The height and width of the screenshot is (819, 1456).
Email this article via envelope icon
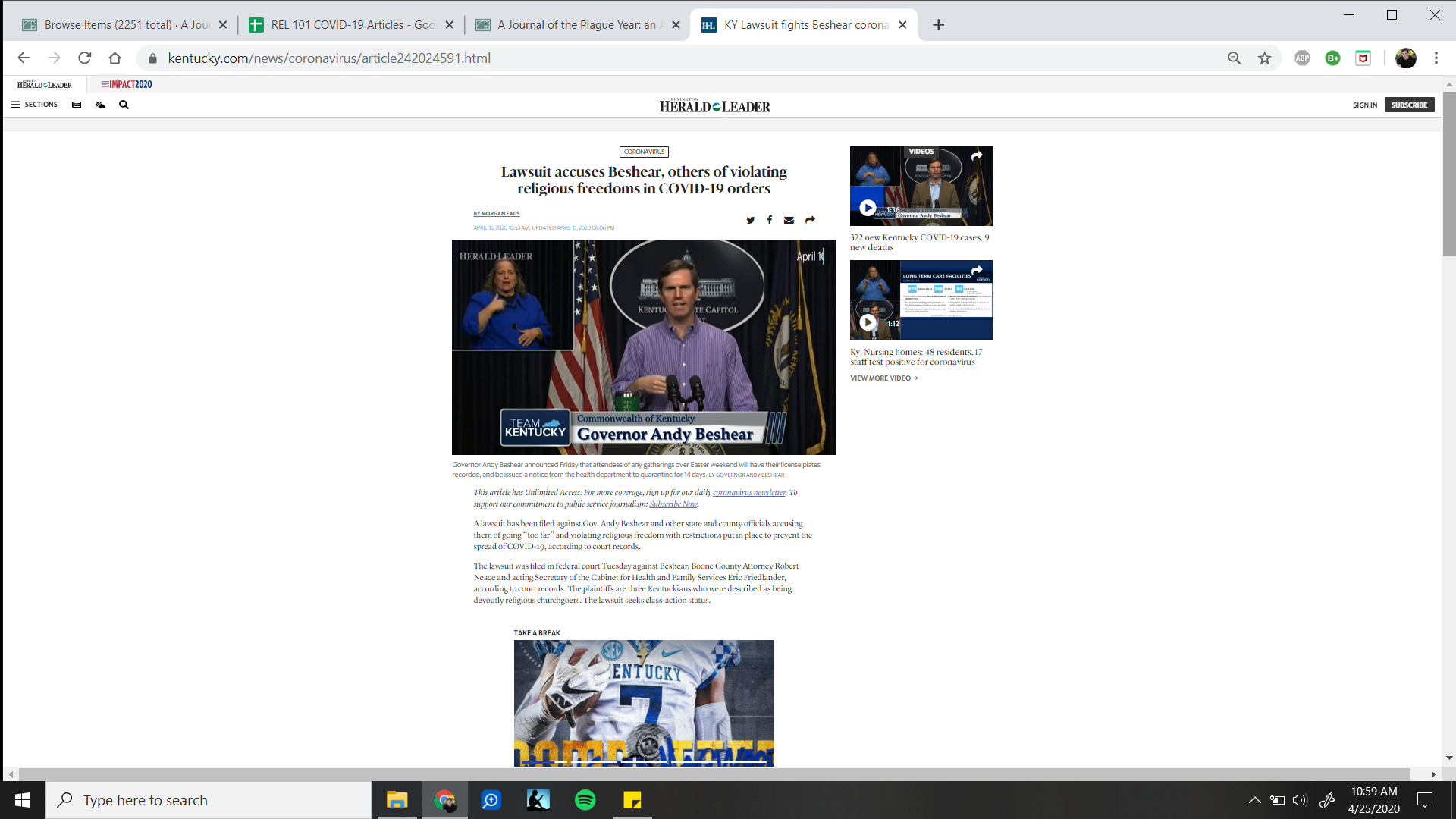click(x=789, y=220)
